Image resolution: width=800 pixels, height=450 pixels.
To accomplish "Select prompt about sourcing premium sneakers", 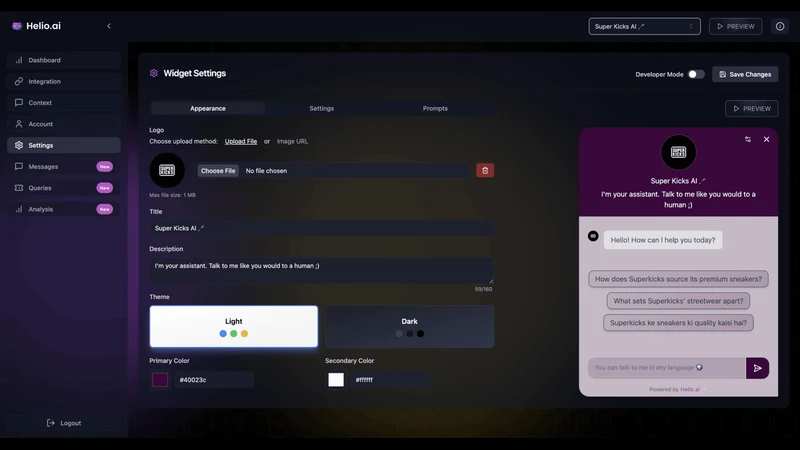I will [x=678, y=279].
